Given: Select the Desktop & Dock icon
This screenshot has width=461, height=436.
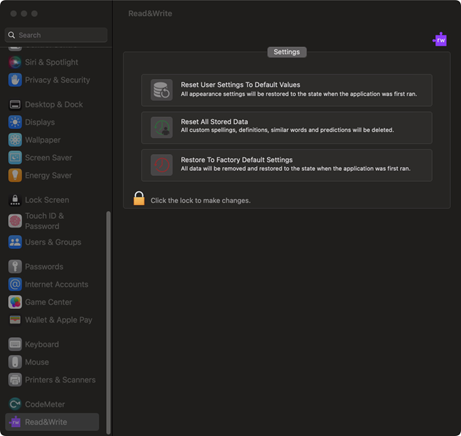Looking at the screenshot, I should [15, 105].
